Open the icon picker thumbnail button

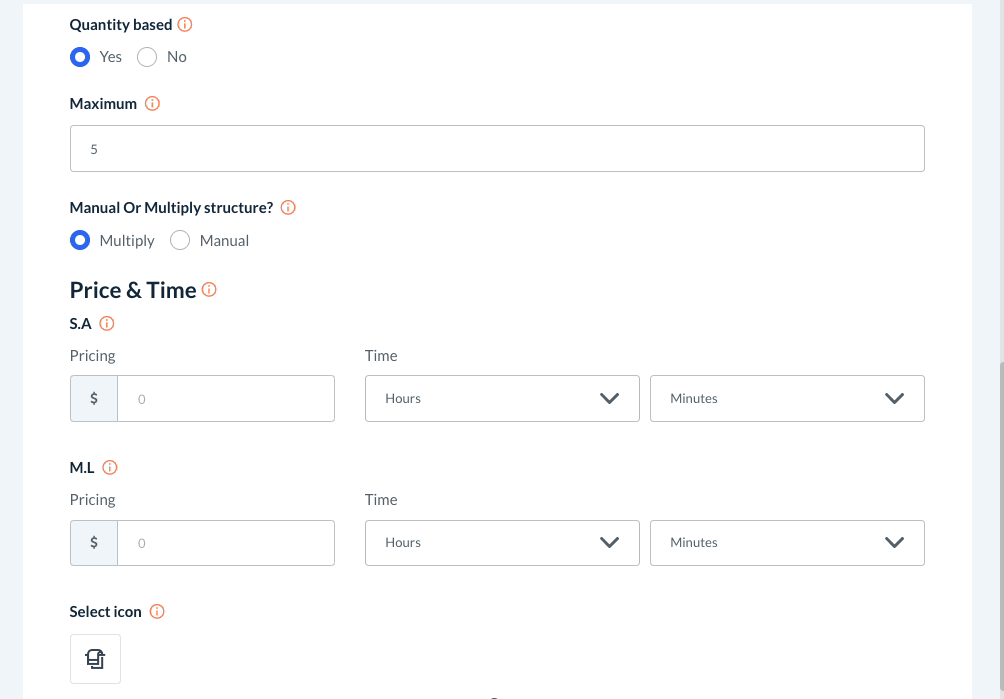95,659
